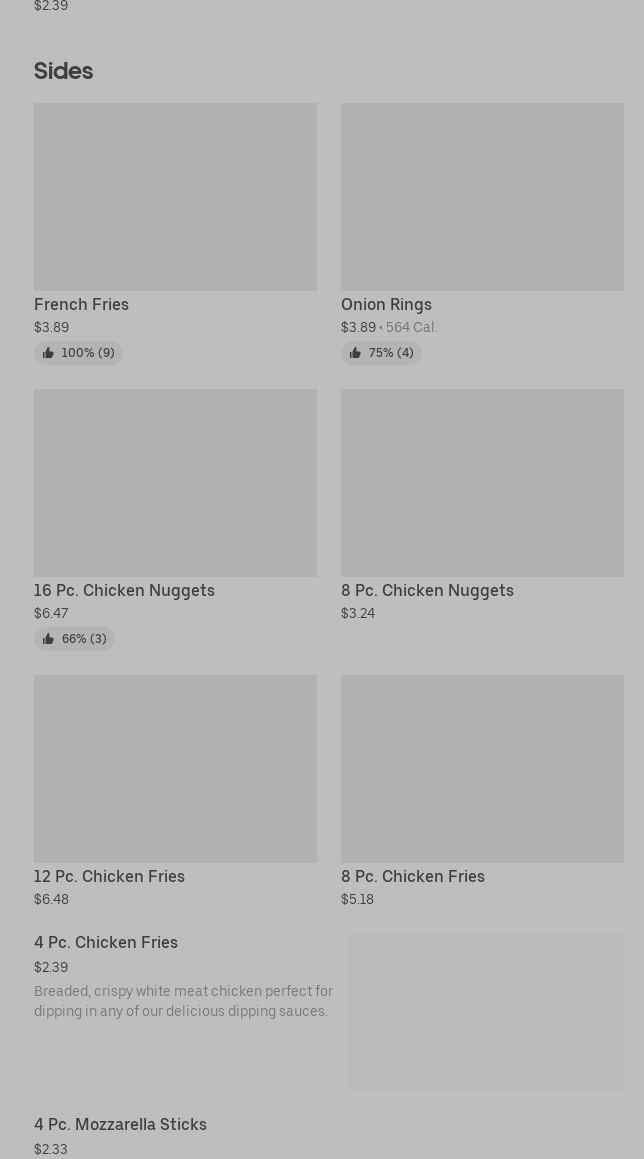Click the thumbs-up icon under French Fries
The image size is (644, 1159).
(48, 353)
